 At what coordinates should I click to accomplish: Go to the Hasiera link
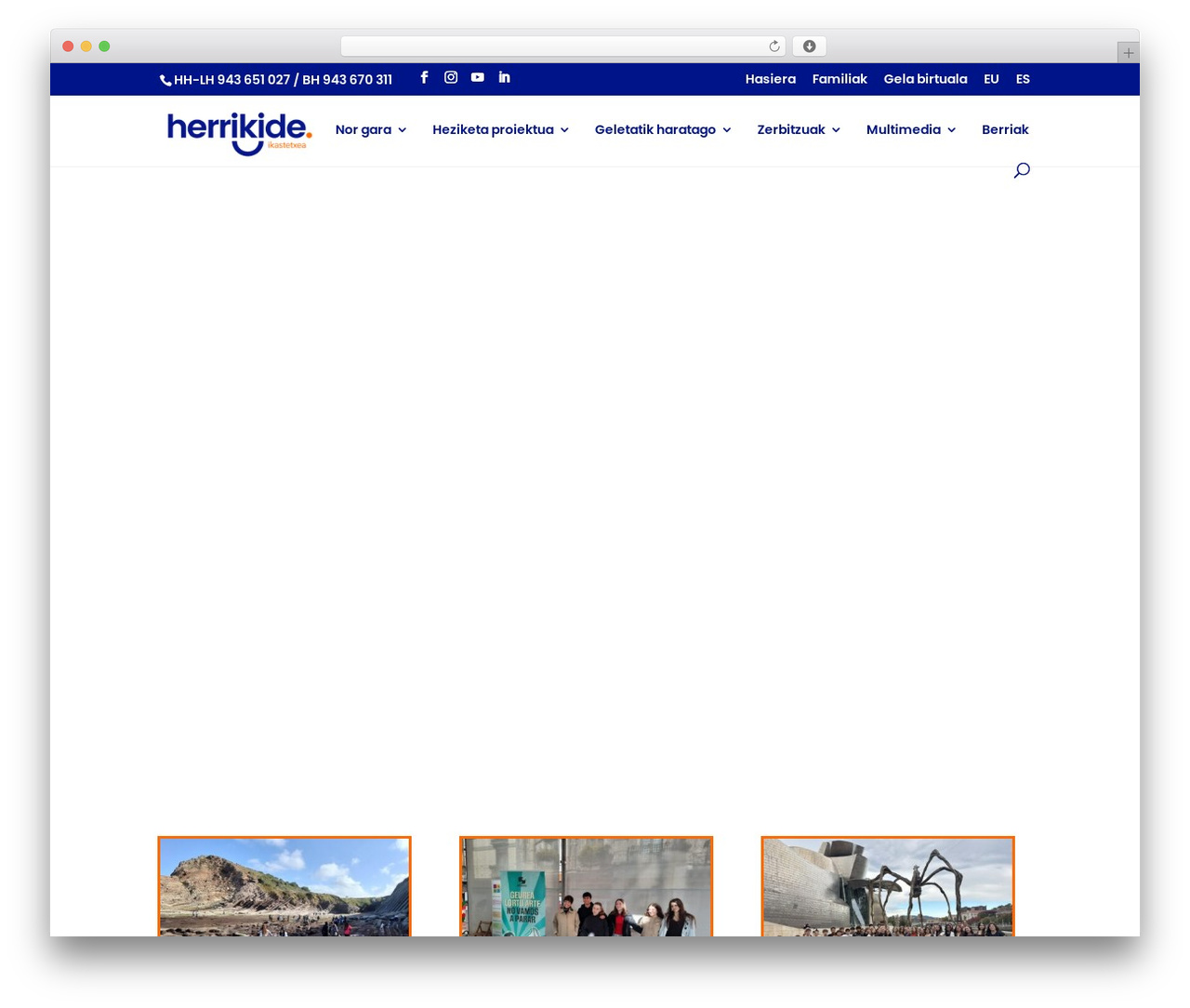coord(771,79)
